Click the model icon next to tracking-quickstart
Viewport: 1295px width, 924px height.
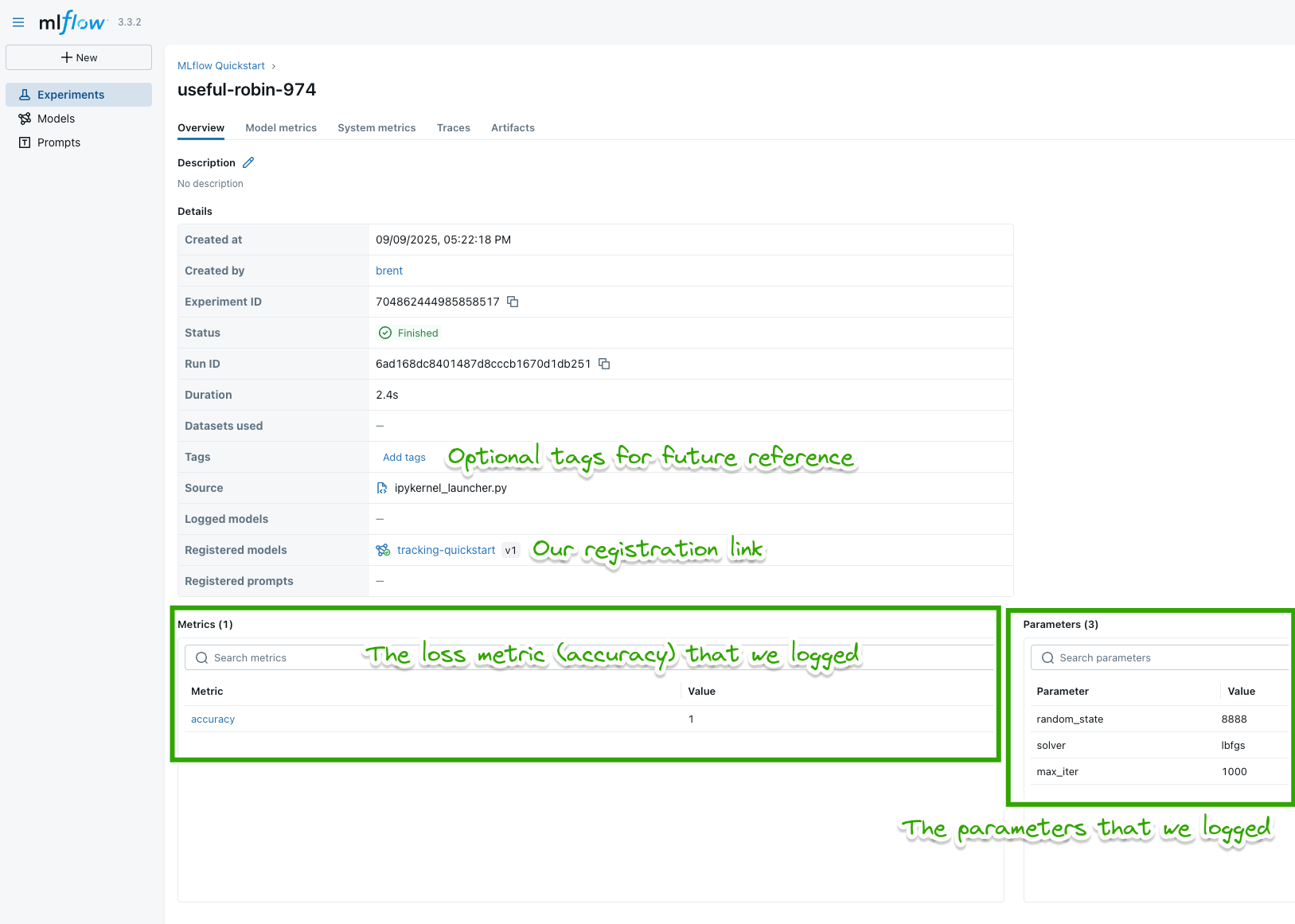382,550
